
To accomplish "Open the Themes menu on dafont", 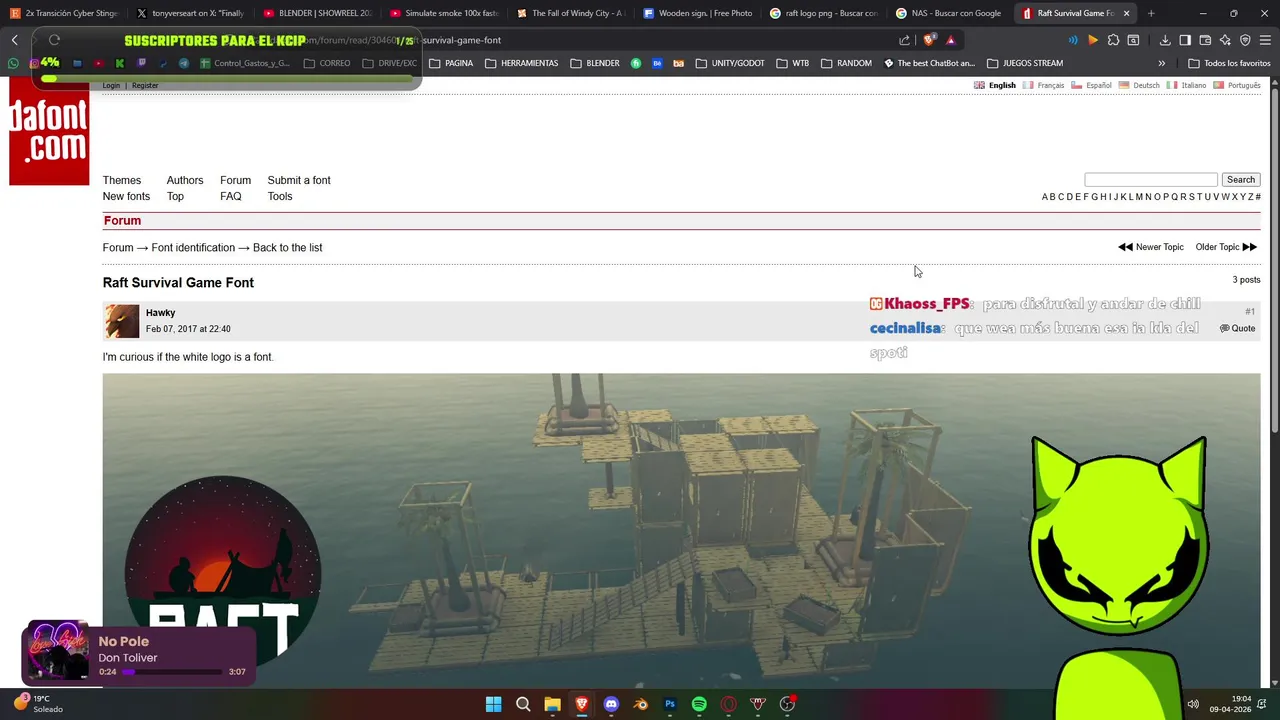I will 122,180.
